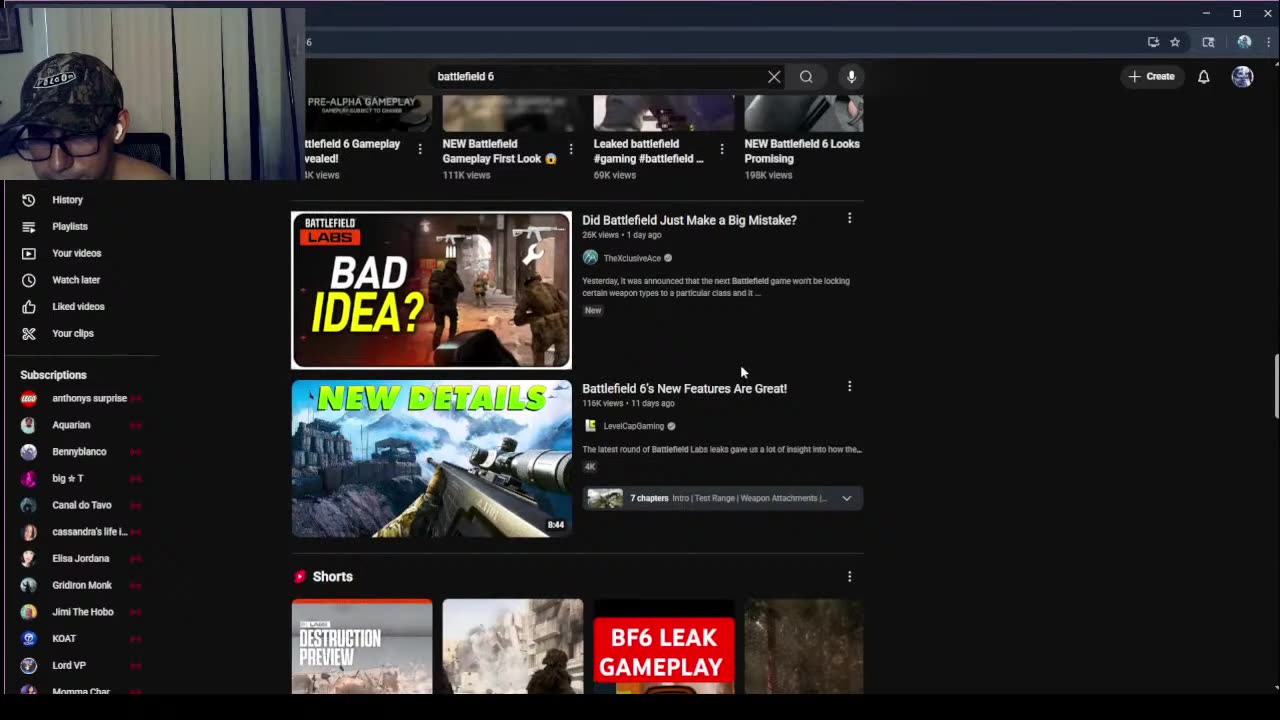Click the Create button

point(1151,76)
